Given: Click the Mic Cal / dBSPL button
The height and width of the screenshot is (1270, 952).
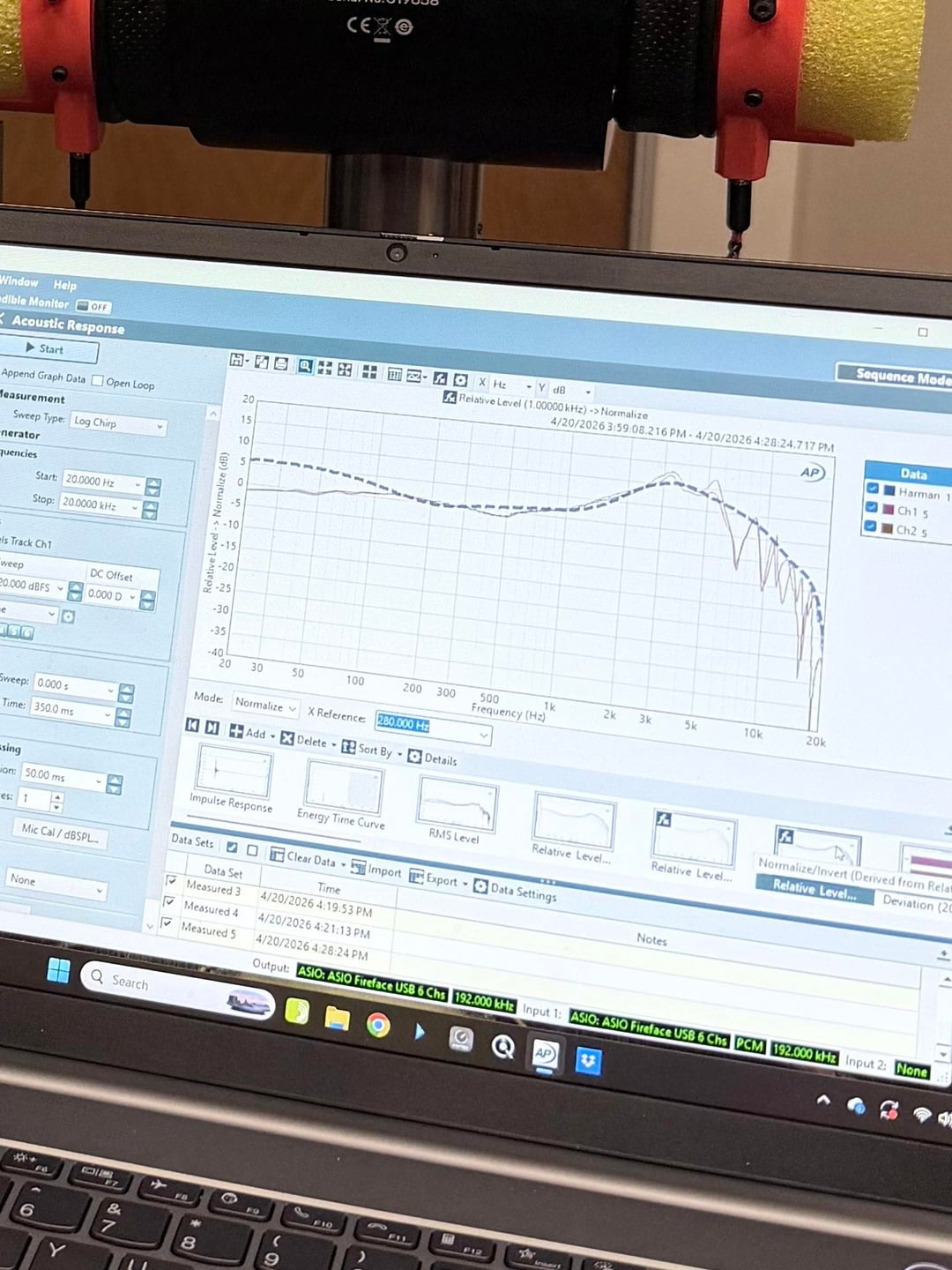Looking at the screenshot, I should tap(60, 832).
